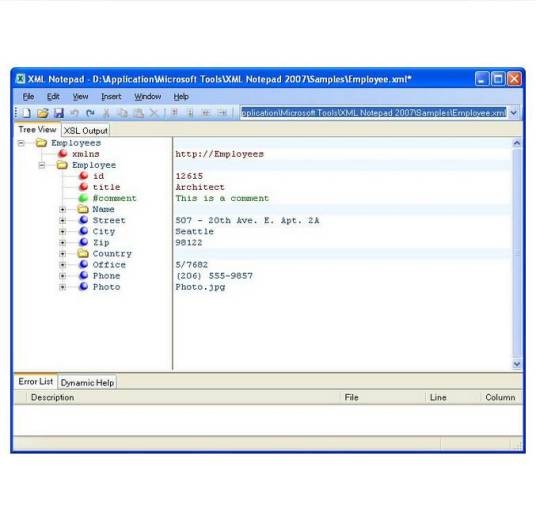Image resolution: width=536 pixels, height=505 pixels.
Task: Expand the Phone node
Action: 63,276
